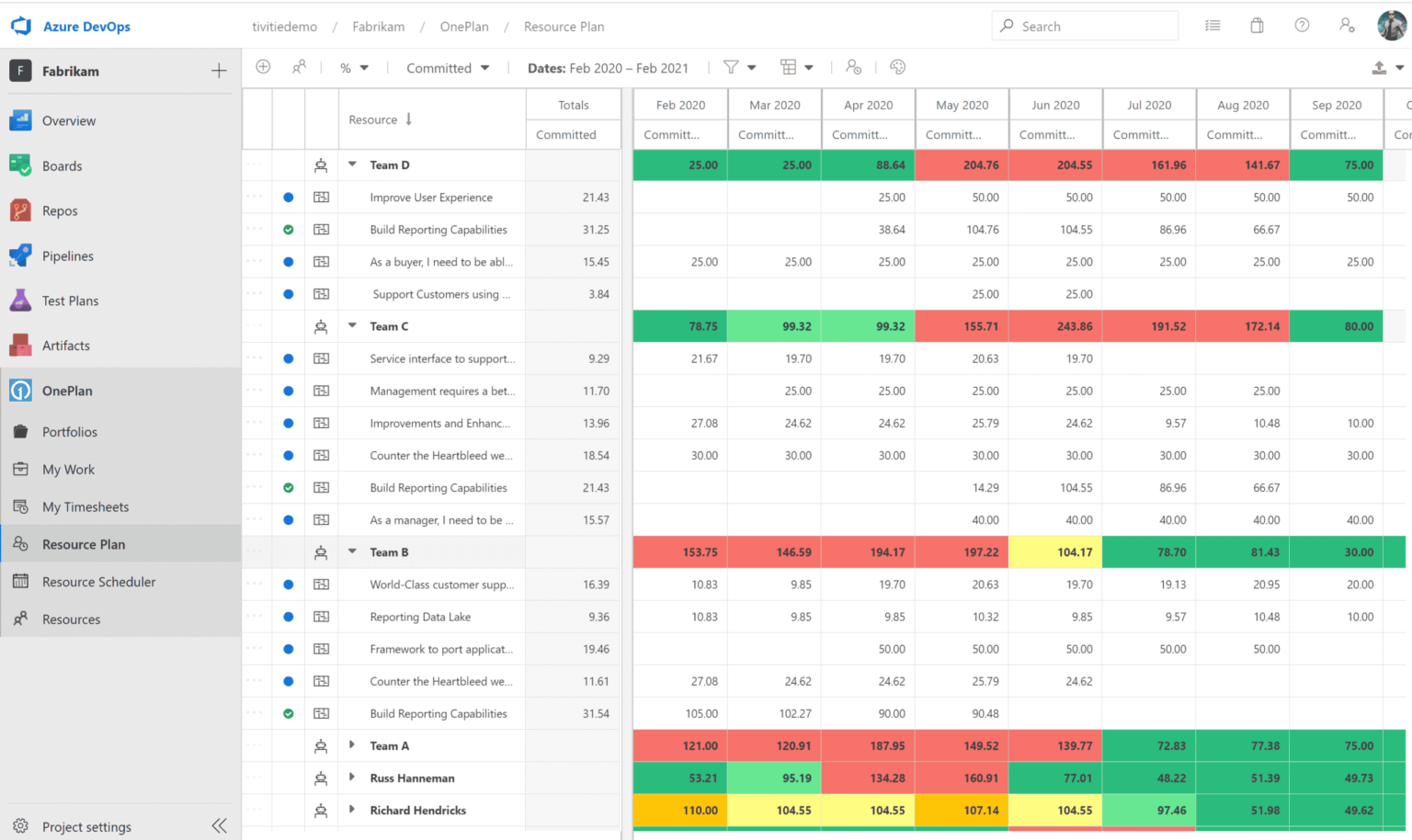The height and width of the screenshot is (840, 1412).
Task: Click Team C Jun 2020 red cell 243.86
Action: (1055, 326)
